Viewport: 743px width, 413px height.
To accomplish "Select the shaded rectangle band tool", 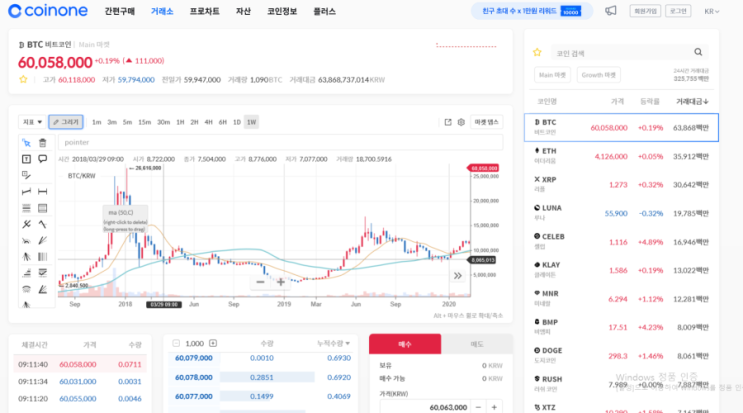I will (x=43, y=208).
